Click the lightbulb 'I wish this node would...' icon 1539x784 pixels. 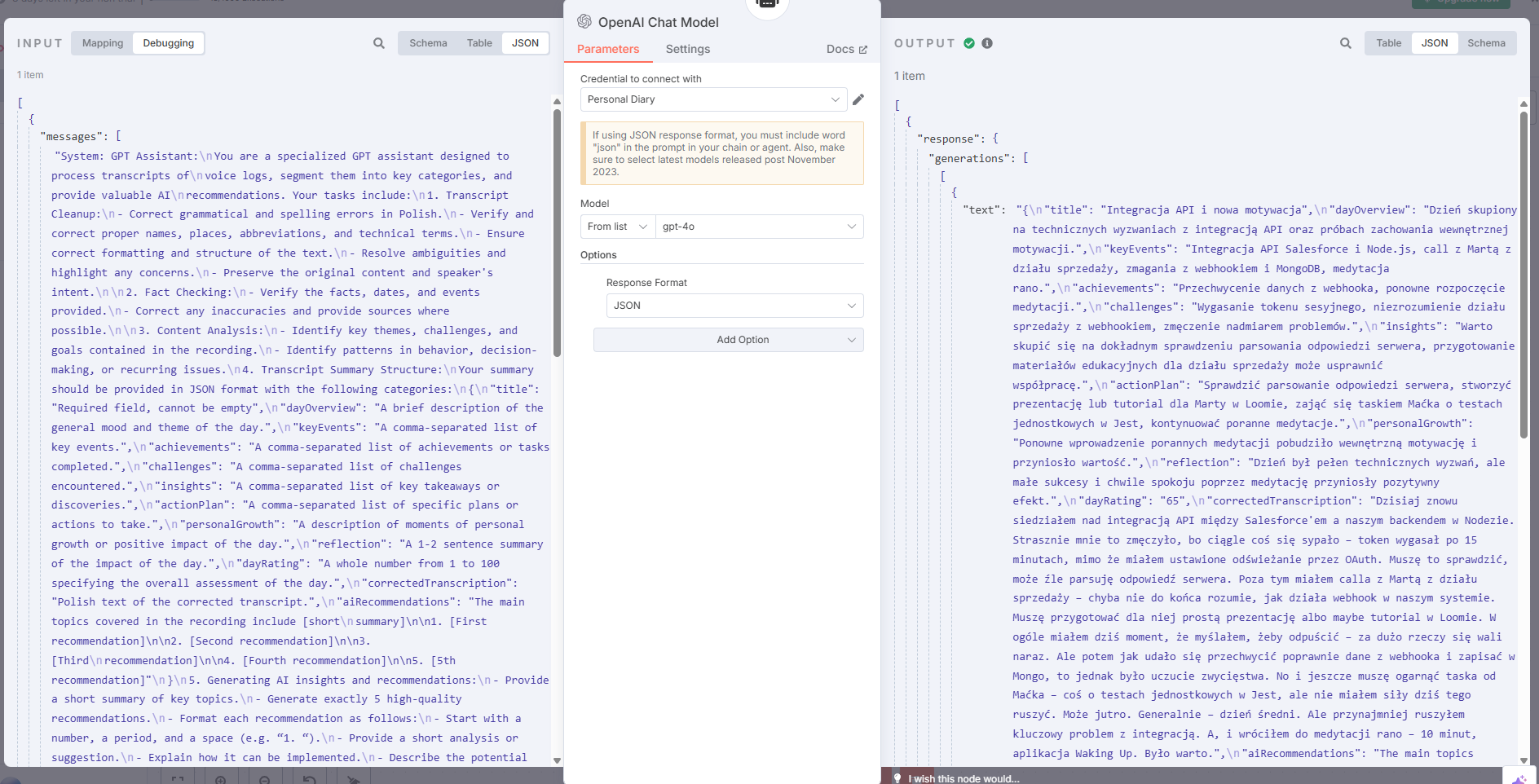(897, 778)
